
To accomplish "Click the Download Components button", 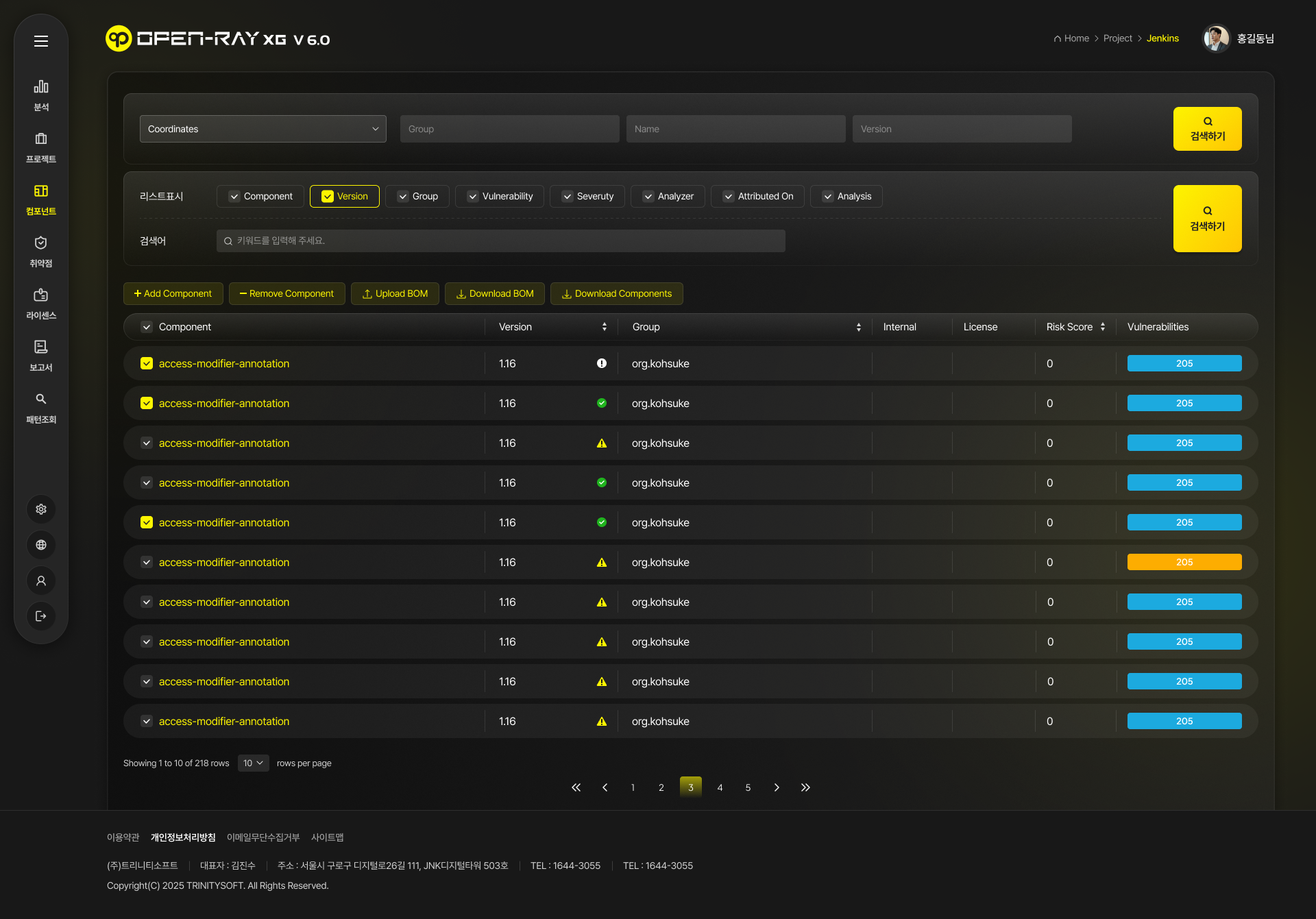I will 616,293.
